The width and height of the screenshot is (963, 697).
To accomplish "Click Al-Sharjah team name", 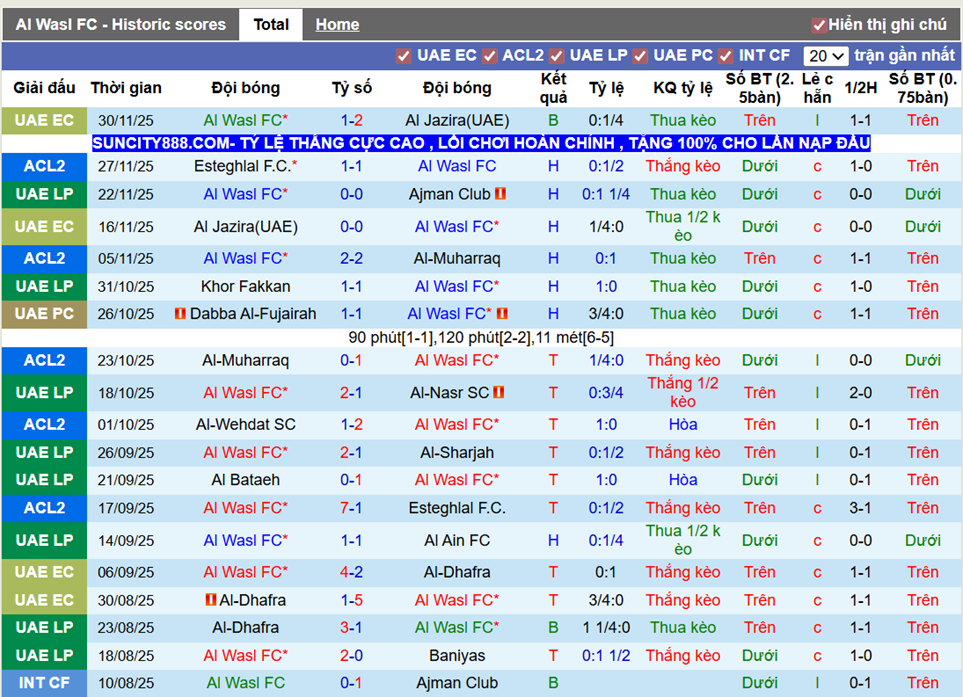I will pyautogui.click(x=457, y=453).
